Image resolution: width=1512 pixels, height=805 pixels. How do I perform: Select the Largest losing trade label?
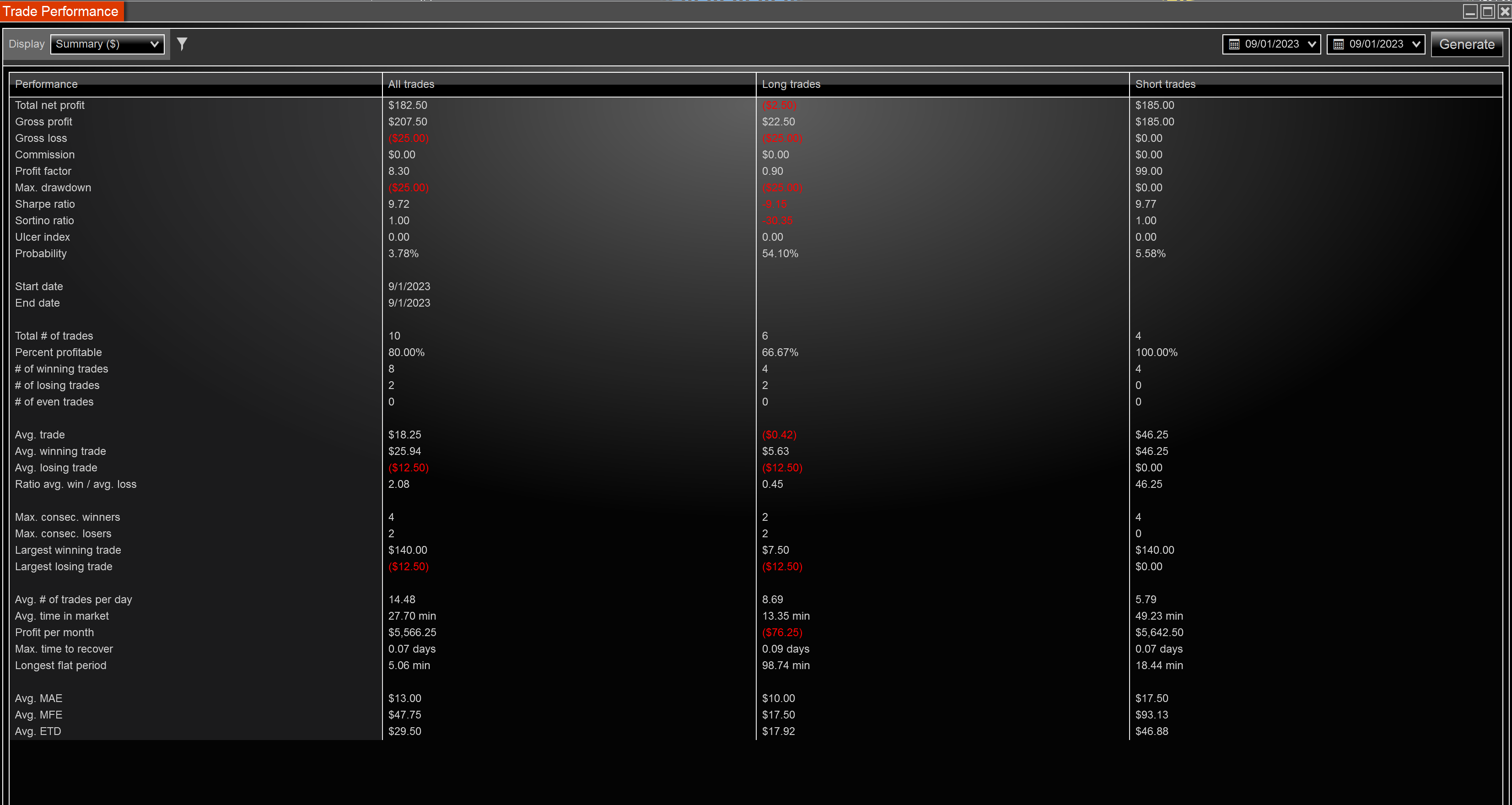tap(64, 566)
